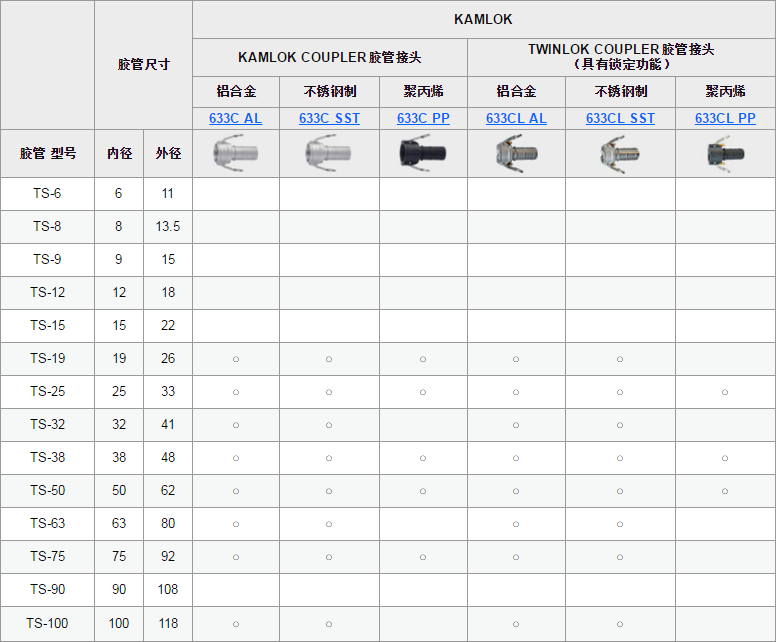Select the TS-100 hose model cell
The image size is (776, 642).
click(48, 623)
